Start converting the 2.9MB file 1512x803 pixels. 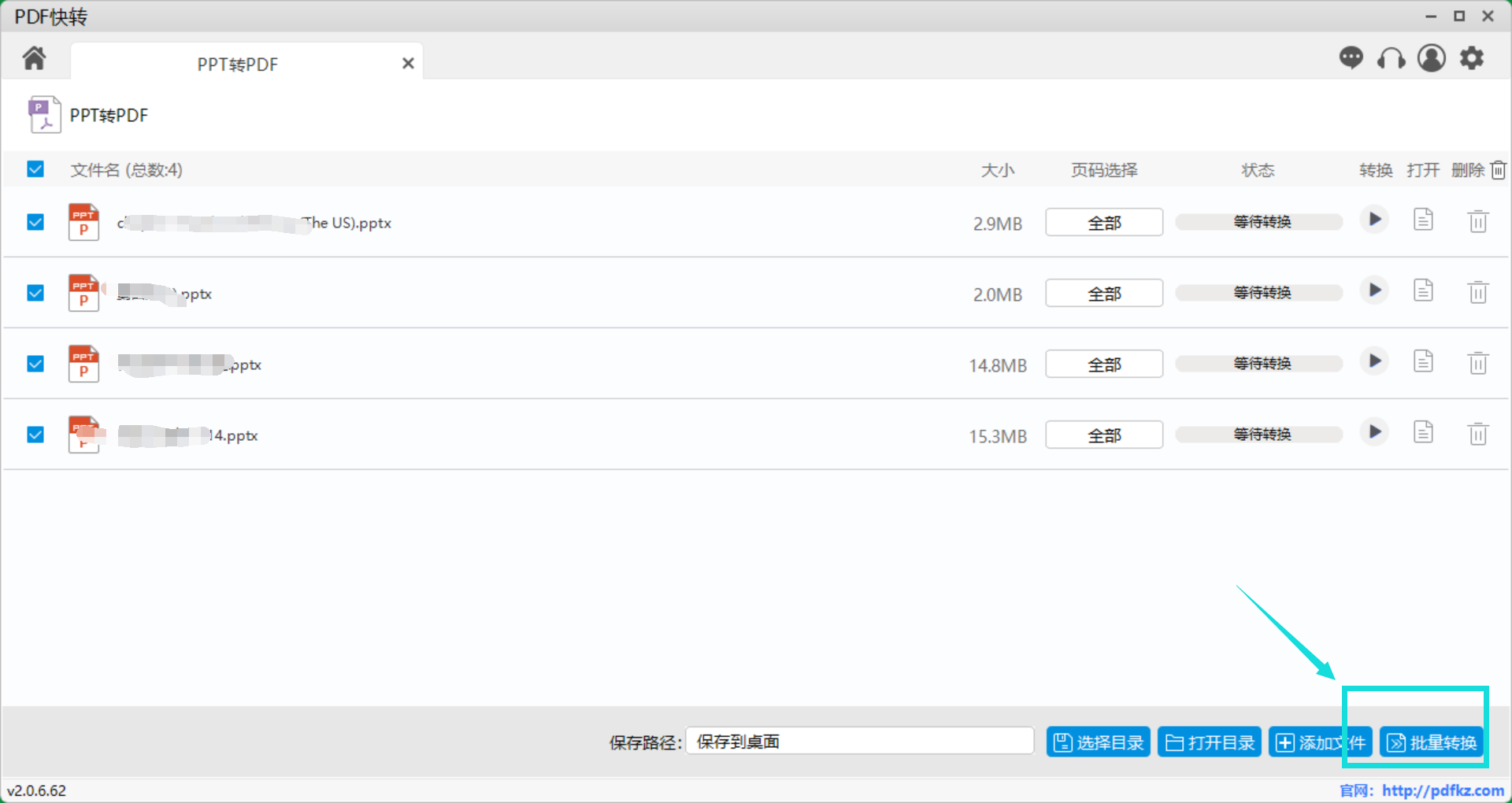(x=1374, y=220)
